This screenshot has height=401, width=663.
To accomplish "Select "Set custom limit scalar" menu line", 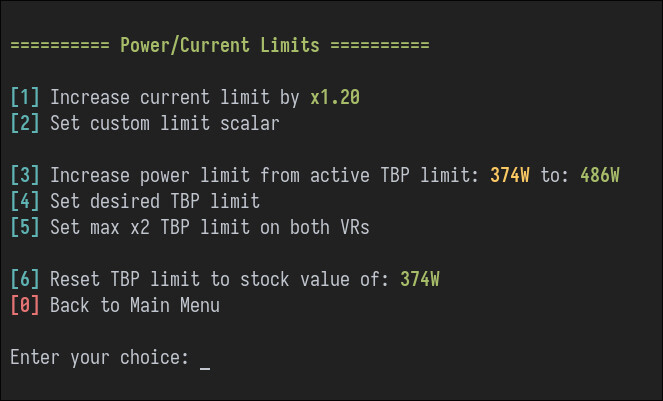I will [165, 124].
